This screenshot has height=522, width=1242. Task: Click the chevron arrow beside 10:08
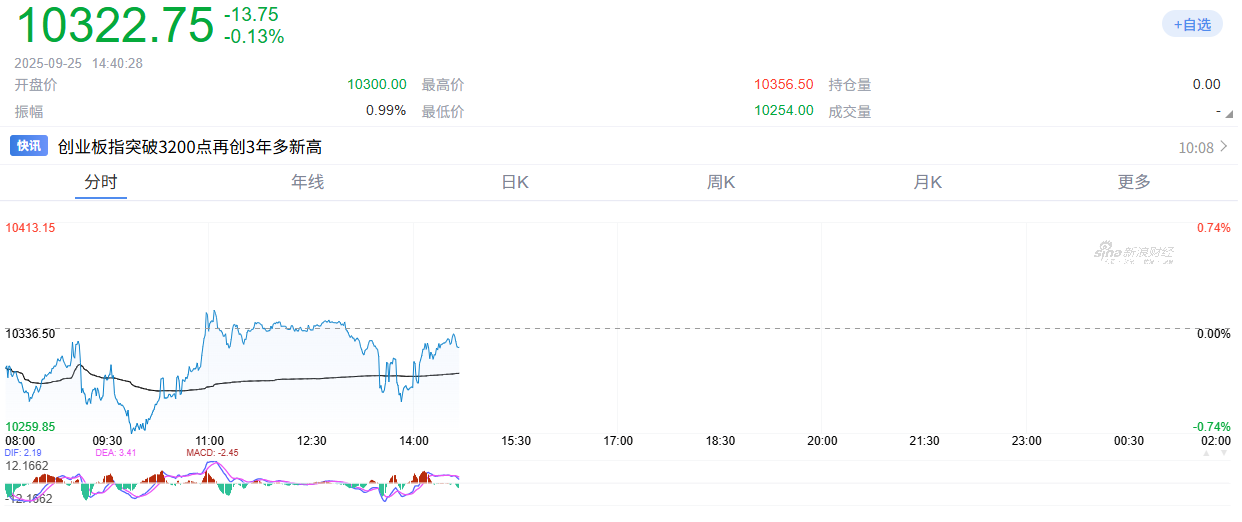pyautogui.click(x=1223, y=147)
